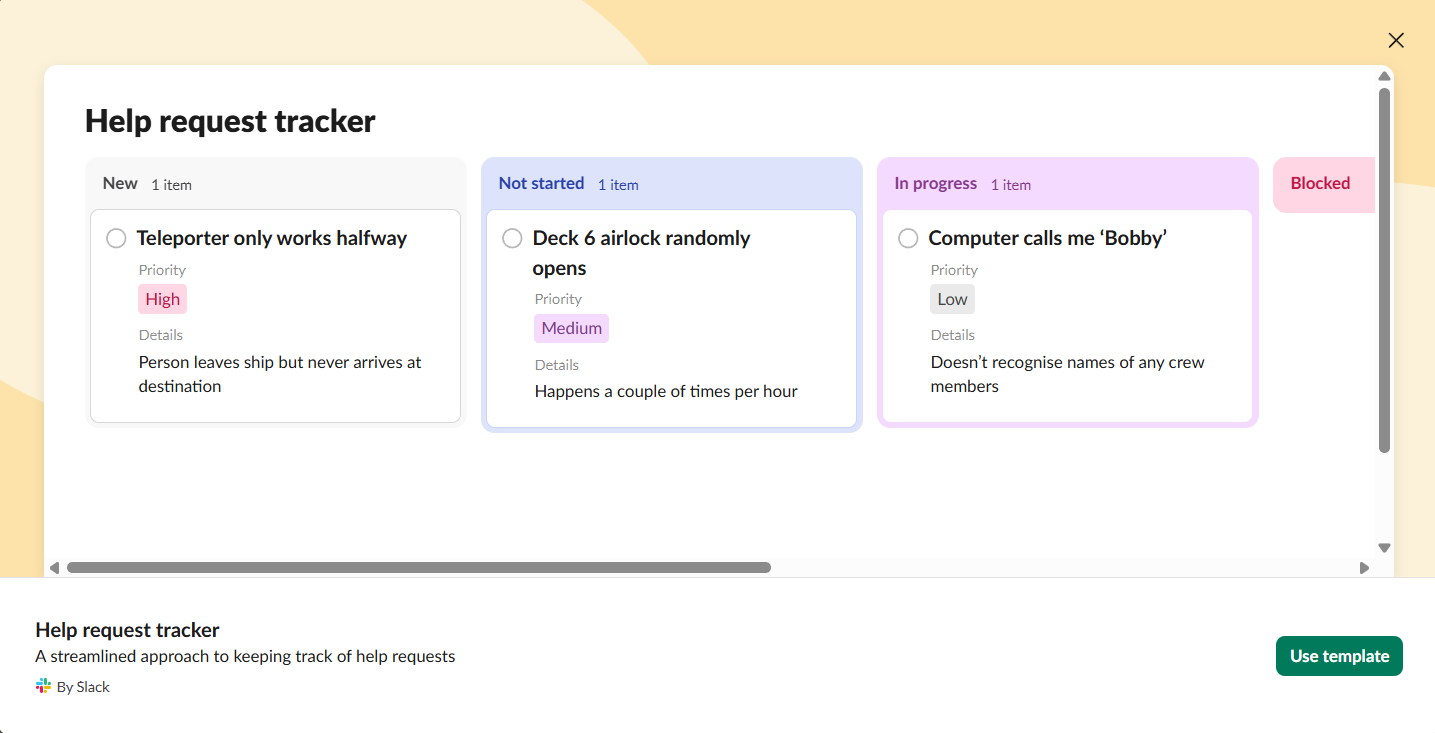
Task: Click Priority label in the Teleporter card
Action: tap(162, 270)
